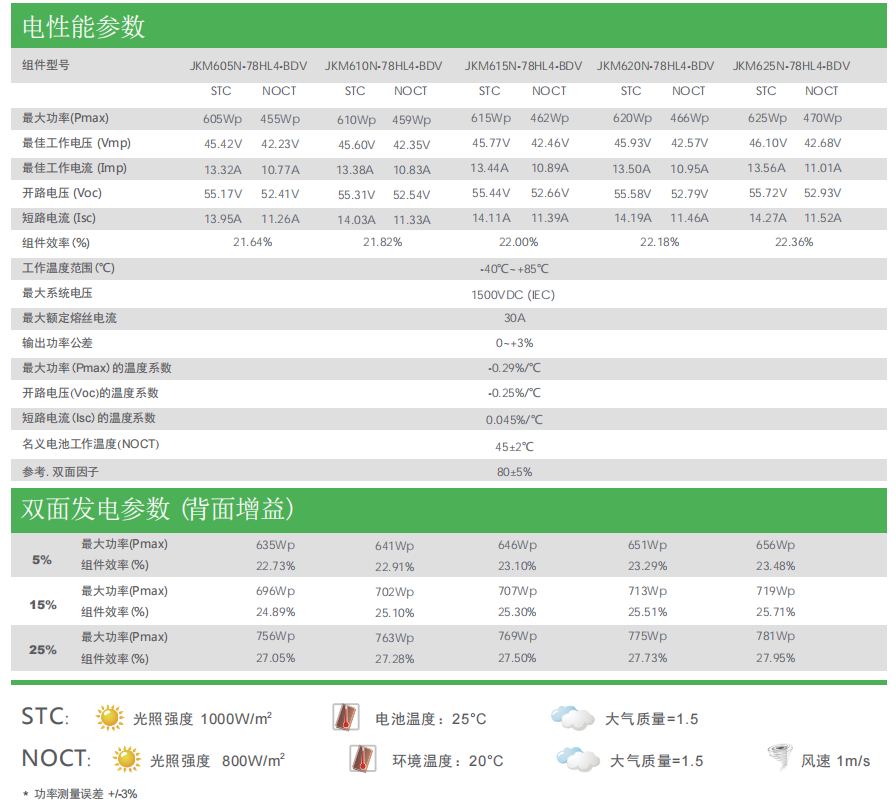Click the -0.29%/℃ coefficient value
Screen dimensions: 896x806
(514, 368)
